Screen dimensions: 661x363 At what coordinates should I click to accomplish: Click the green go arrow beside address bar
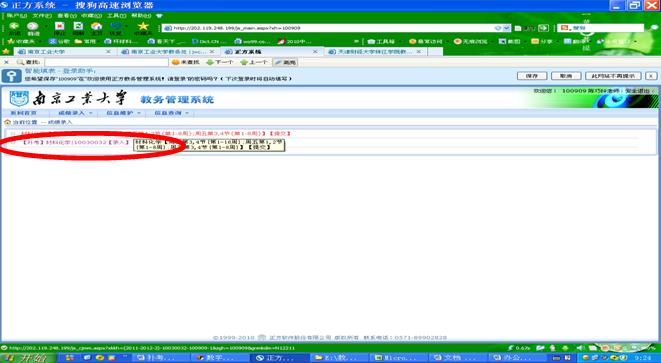(543, 28)
